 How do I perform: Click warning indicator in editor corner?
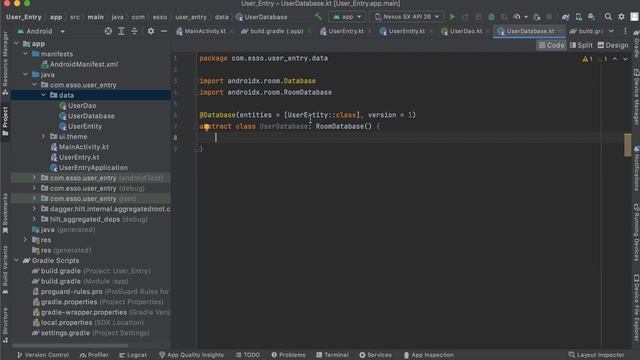[x=587, y=59]
